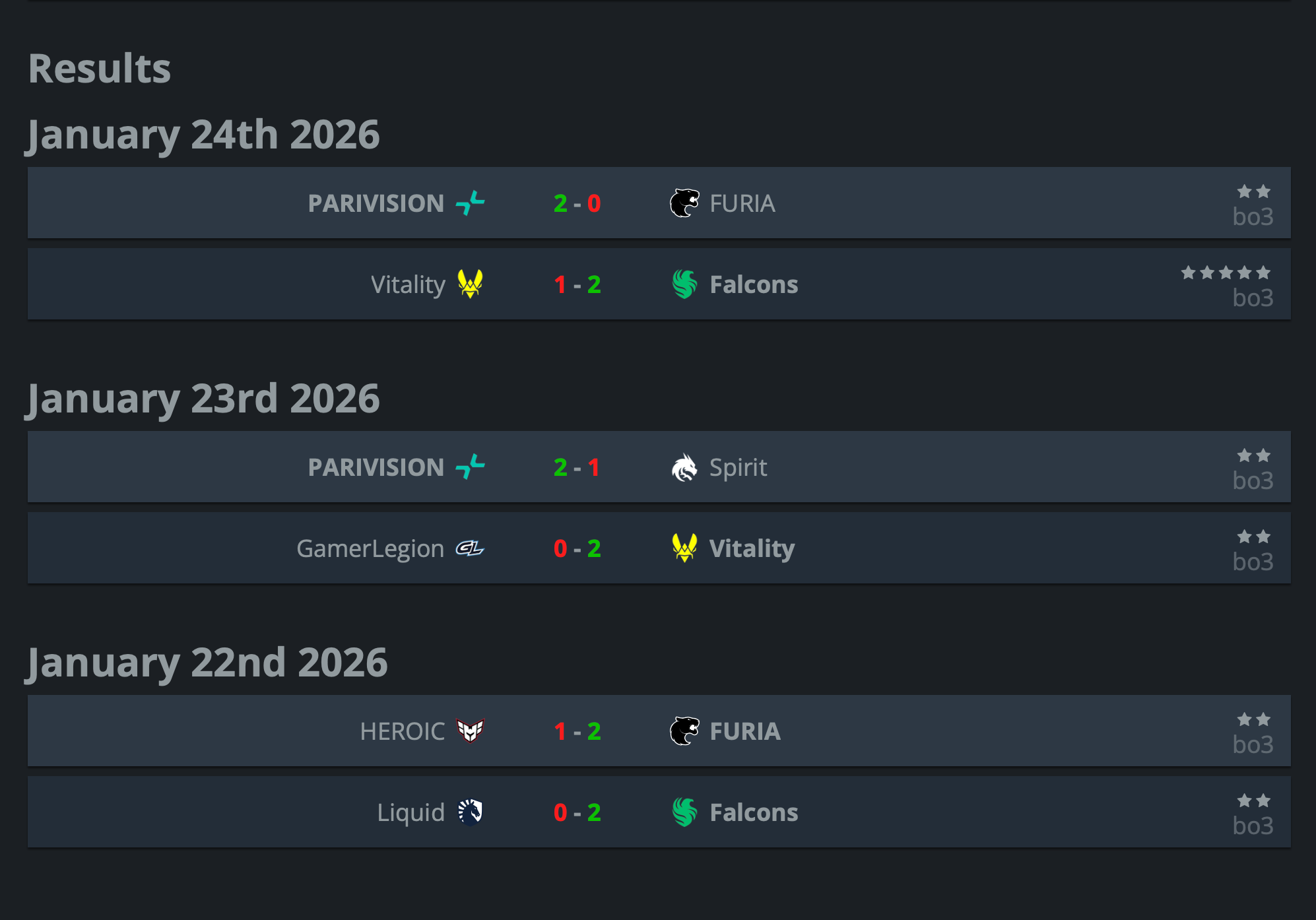Select the GamerLegion team name
This screenshot has width=1316, height=920.
click(x=370, y=548)
